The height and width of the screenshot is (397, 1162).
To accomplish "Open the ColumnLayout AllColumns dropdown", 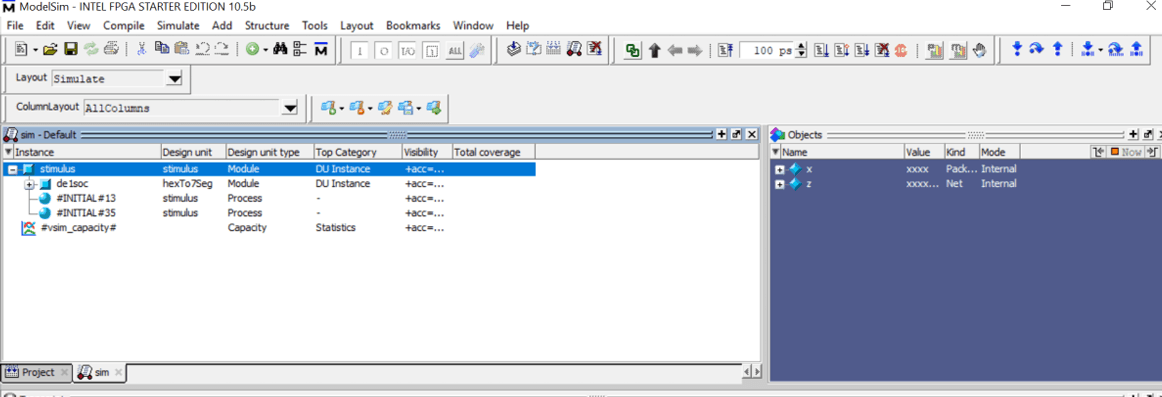I will (x=290, y=108).
